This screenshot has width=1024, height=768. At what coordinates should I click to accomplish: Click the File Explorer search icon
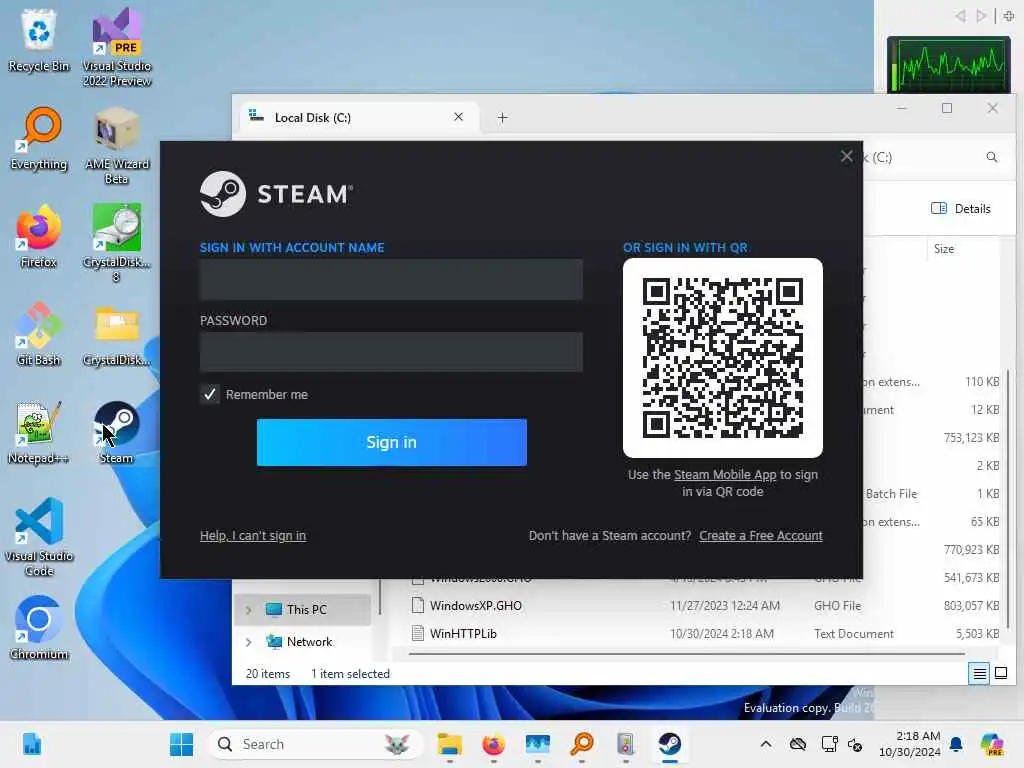[x=991, y=157]
